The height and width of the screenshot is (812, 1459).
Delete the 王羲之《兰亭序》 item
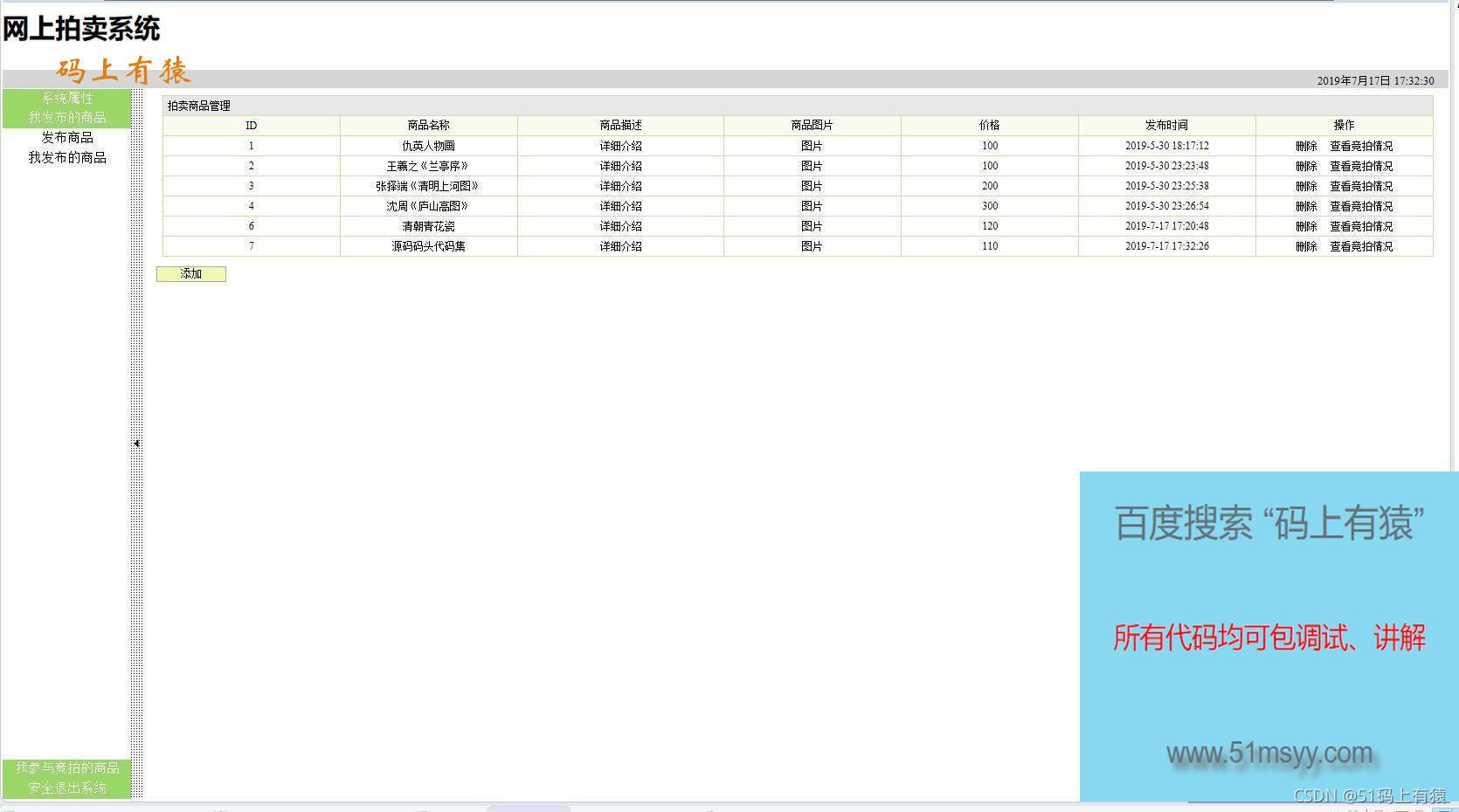(1306, 167)
